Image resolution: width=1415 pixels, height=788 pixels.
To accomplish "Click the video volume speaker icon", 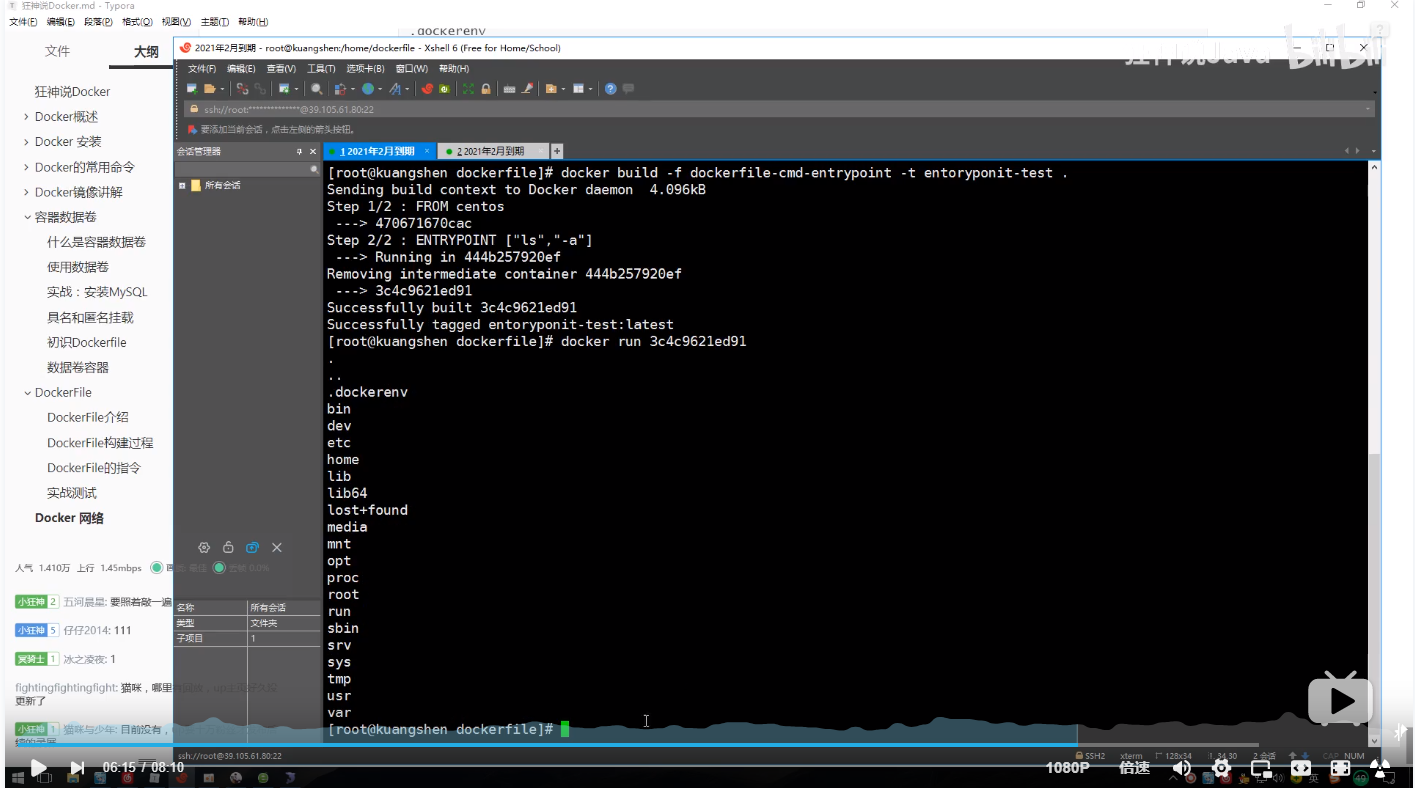I will click(1181, 768).
